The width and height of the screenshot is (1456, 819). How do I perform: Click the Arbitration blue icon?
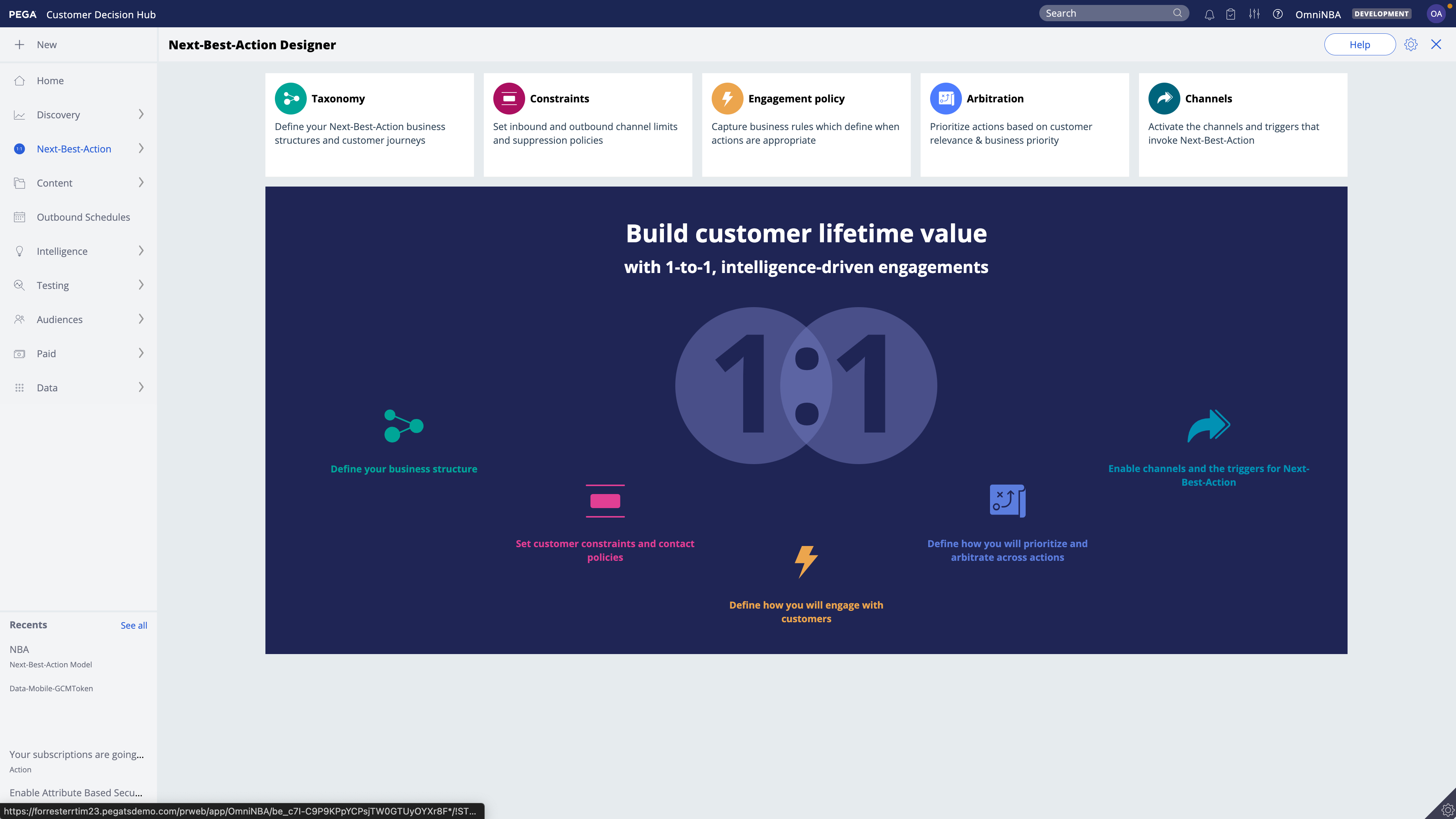945,98
